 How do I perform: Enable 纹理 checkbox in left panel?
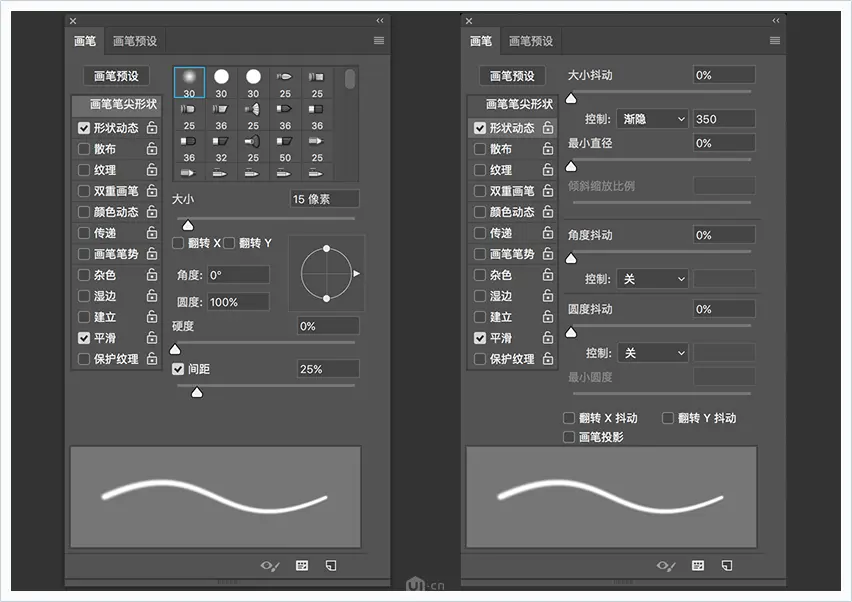tap(84, 170)
